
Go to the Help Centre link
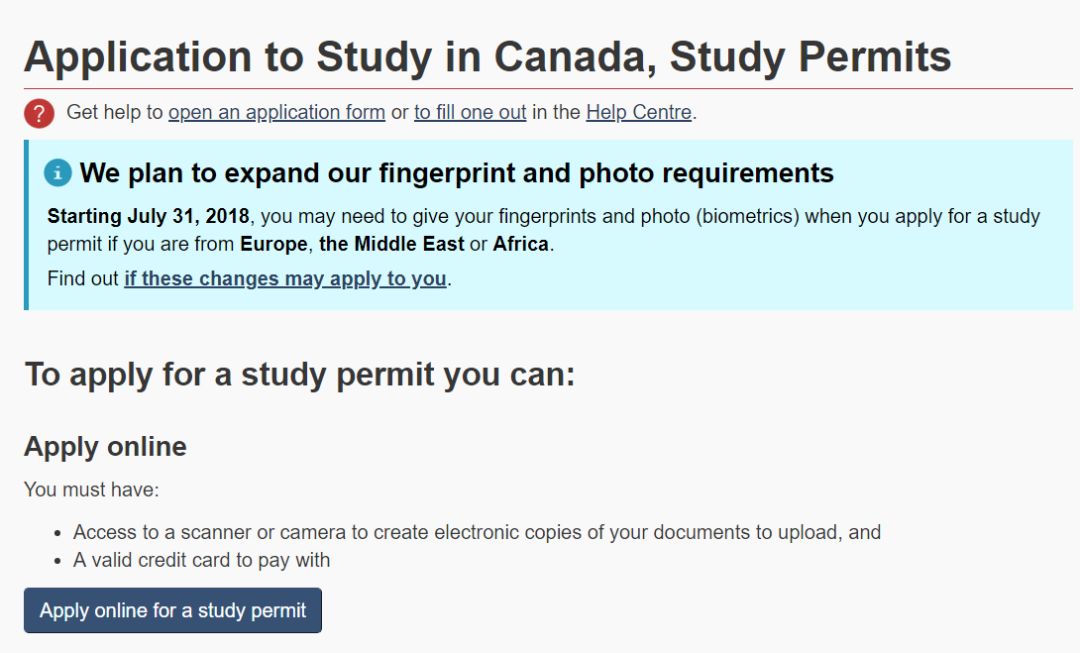(638, 113)
